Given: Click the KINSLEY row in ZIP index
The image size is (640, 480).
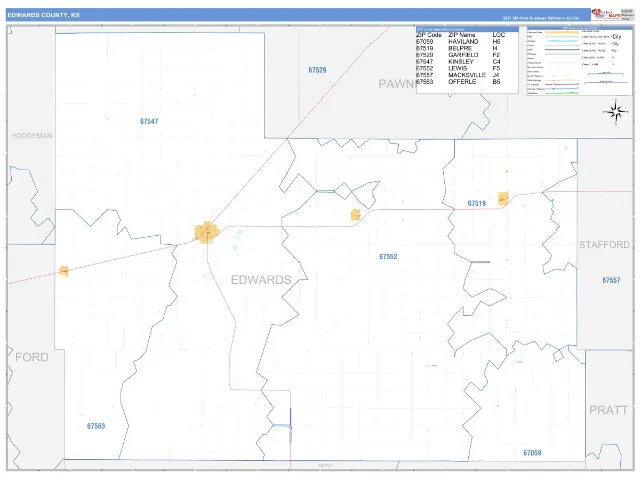Looking at the screenshot, I should [461, 62].
